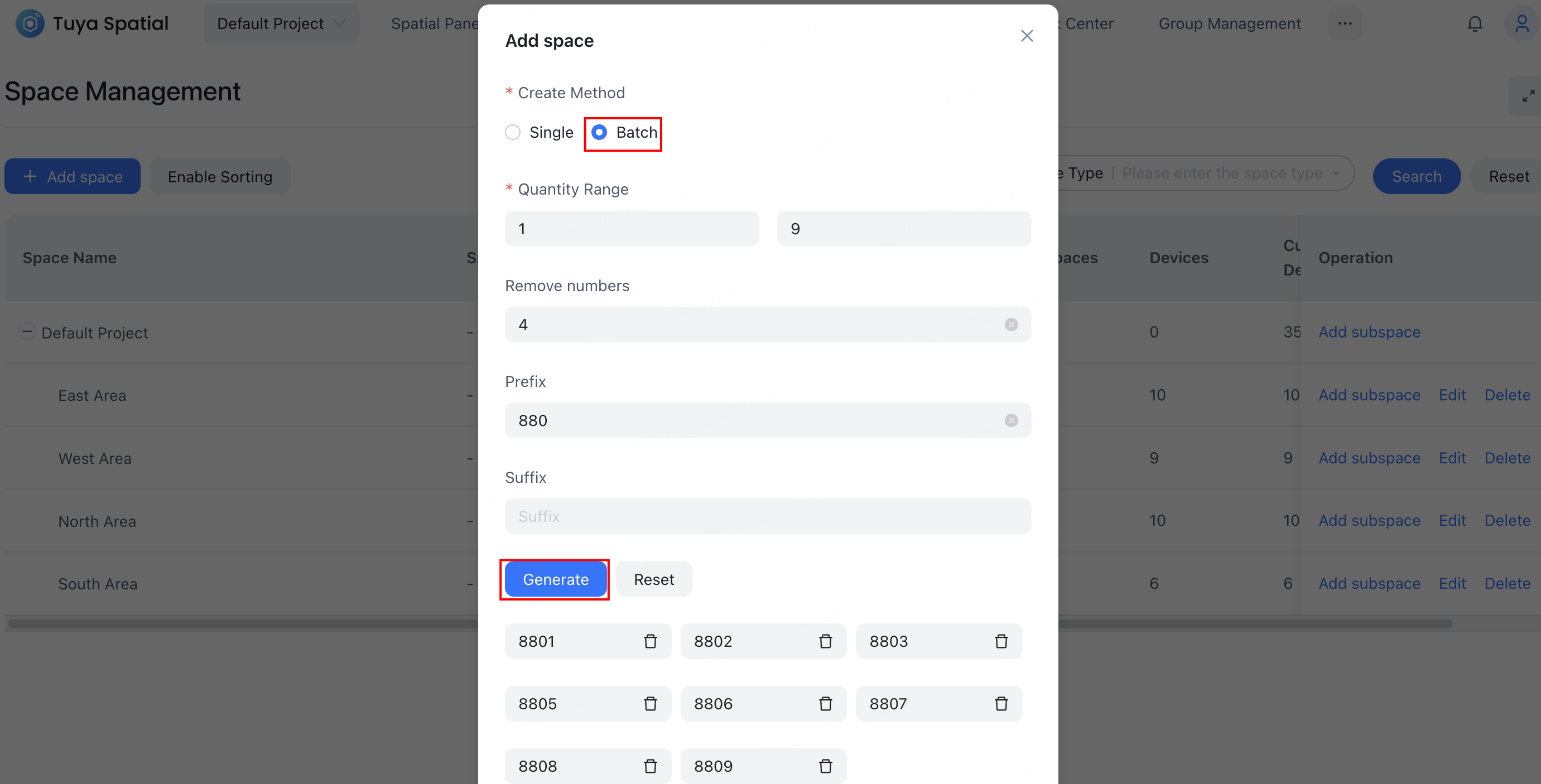Show more navigation items via ellipsis

(x=1345, y=24)
